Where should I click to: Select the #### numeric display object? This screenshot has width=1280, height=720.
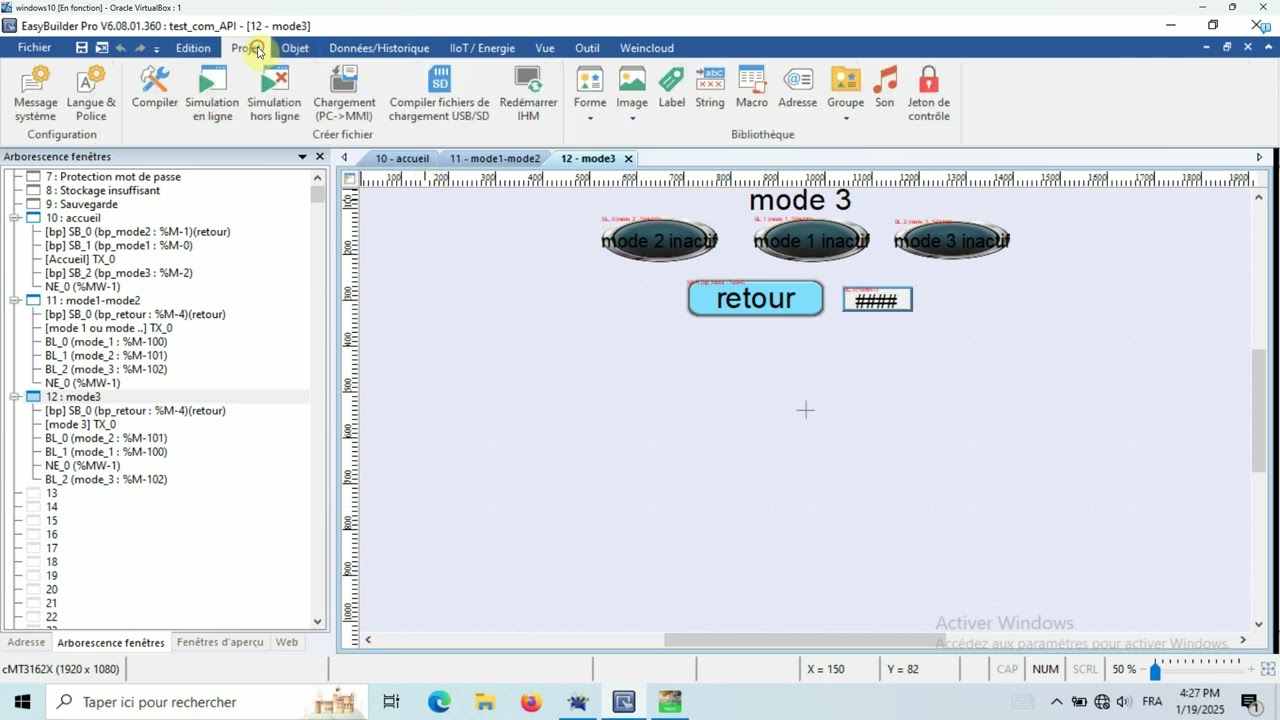coord(877,299)
